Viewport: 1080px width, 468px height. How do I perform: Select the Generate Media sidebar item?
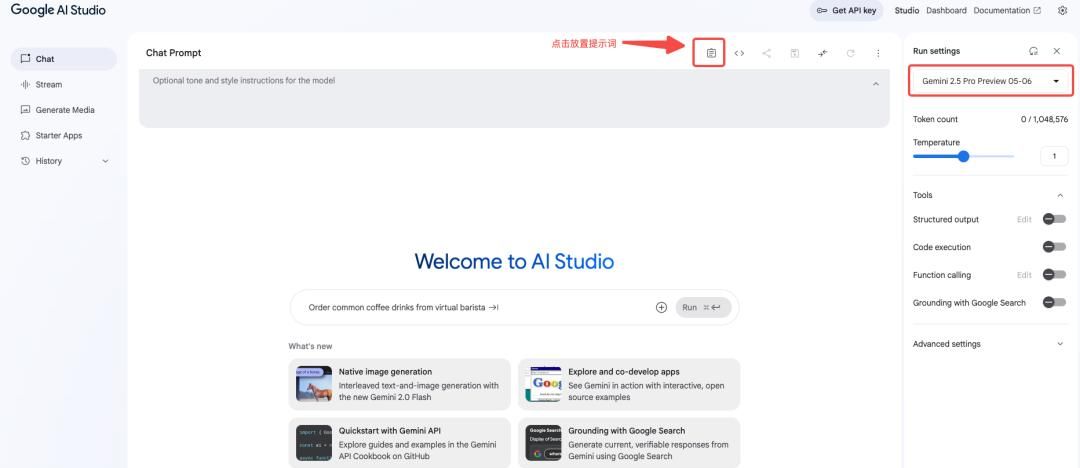(63, 110)
